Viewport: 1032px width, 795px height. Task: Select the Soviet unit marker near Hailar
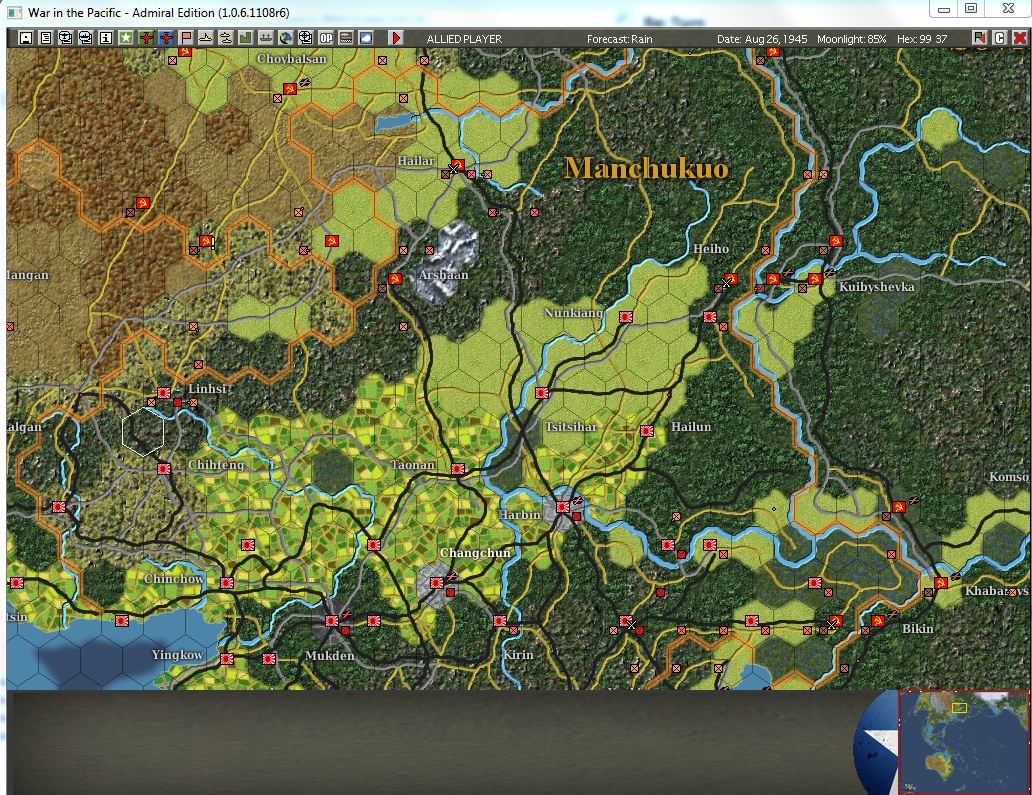point(458,165)
